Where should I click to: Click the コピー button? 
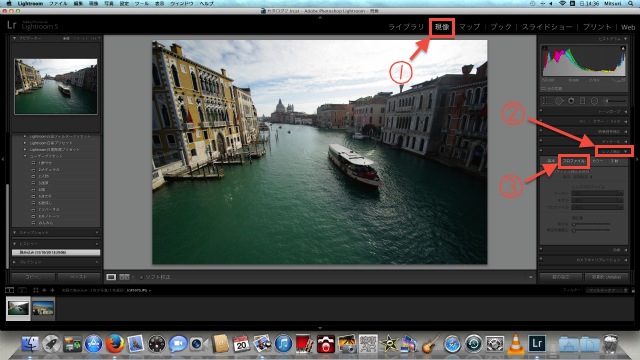[33, 277]
